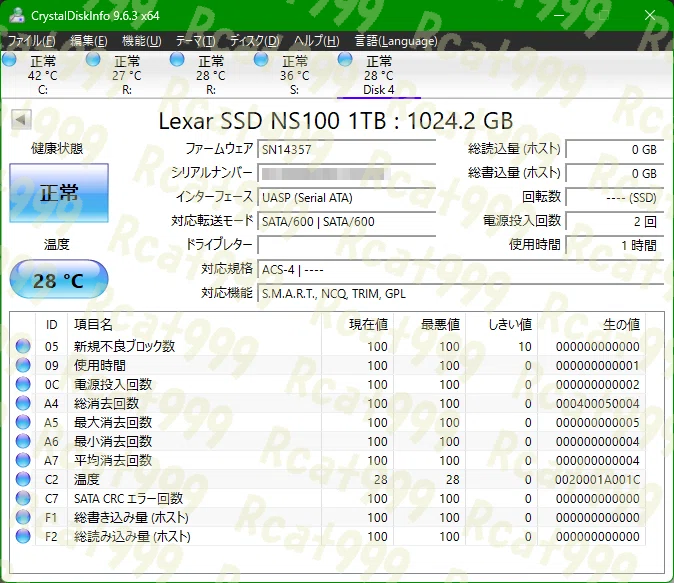Screen dimensions: 674x583
Task: Click status orb of 0C 電源投入回数 row
Action: point(23,384)
